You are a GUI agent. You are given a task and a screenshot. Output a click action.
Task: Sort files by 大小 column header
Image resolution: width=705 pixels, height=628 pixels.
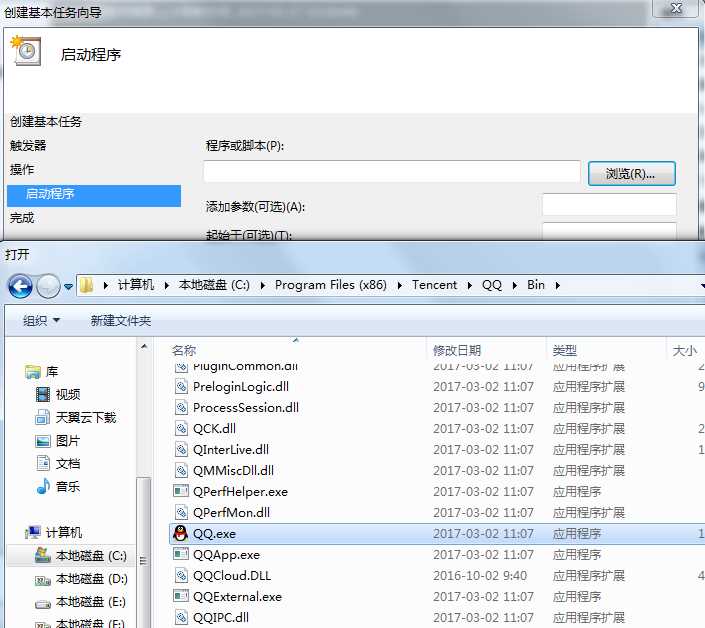tap(684, 350)
